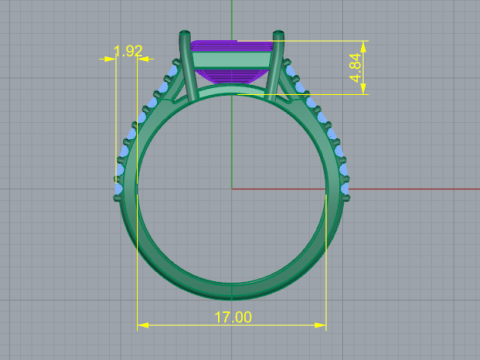This screenshot has height=360, width=480.
Task: Click the green ring shank at bottom
Action: (x=232, y=291)
